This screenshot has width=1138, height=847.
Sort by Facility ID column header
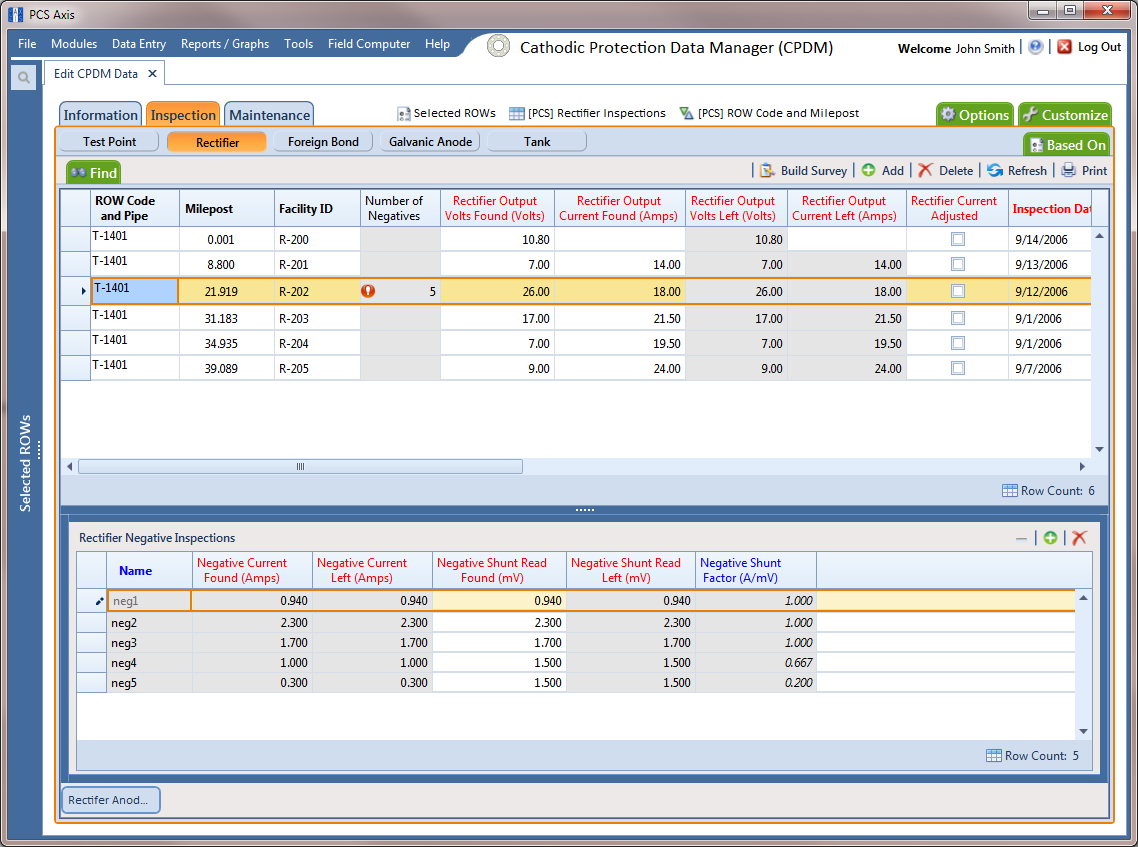(317, 208)
